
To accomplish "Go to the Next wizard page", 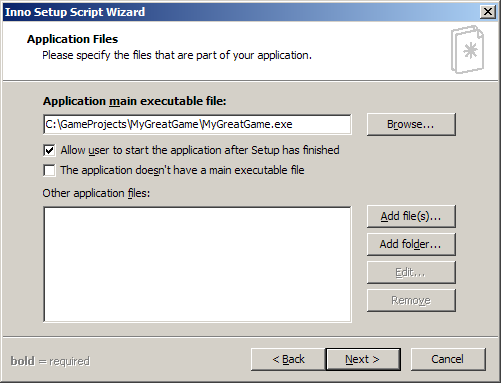I will coord(363,359).
